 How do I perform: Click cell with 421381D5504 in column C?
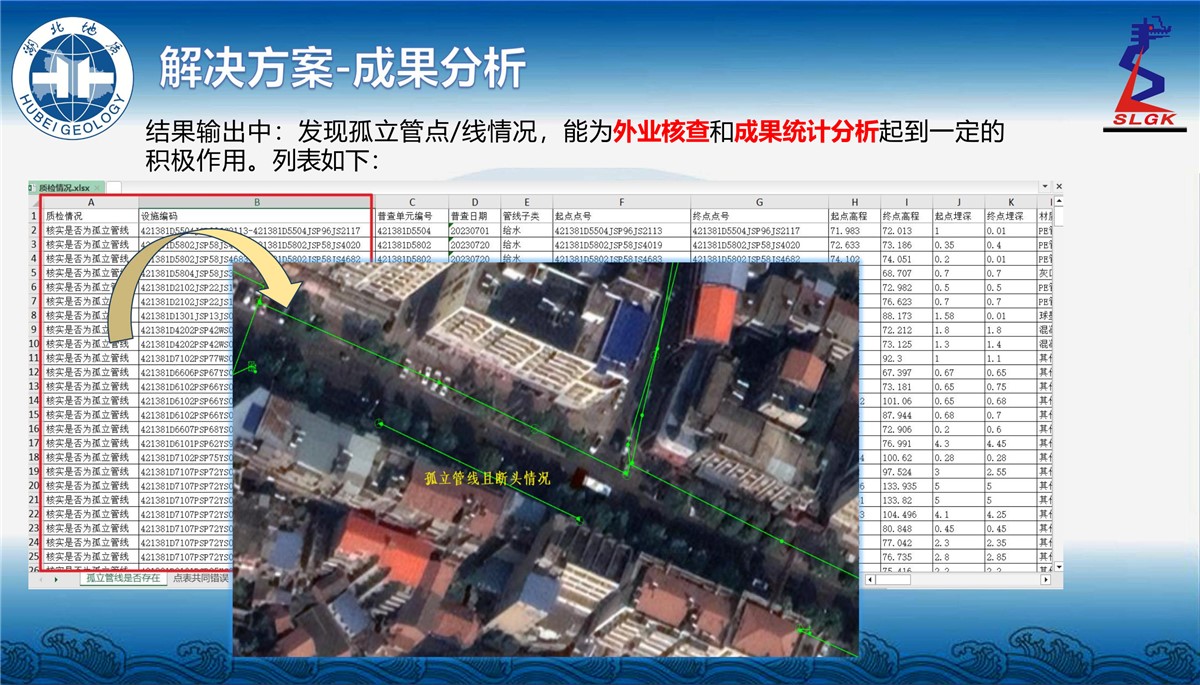pyautogui.click(x=411, y=230)
